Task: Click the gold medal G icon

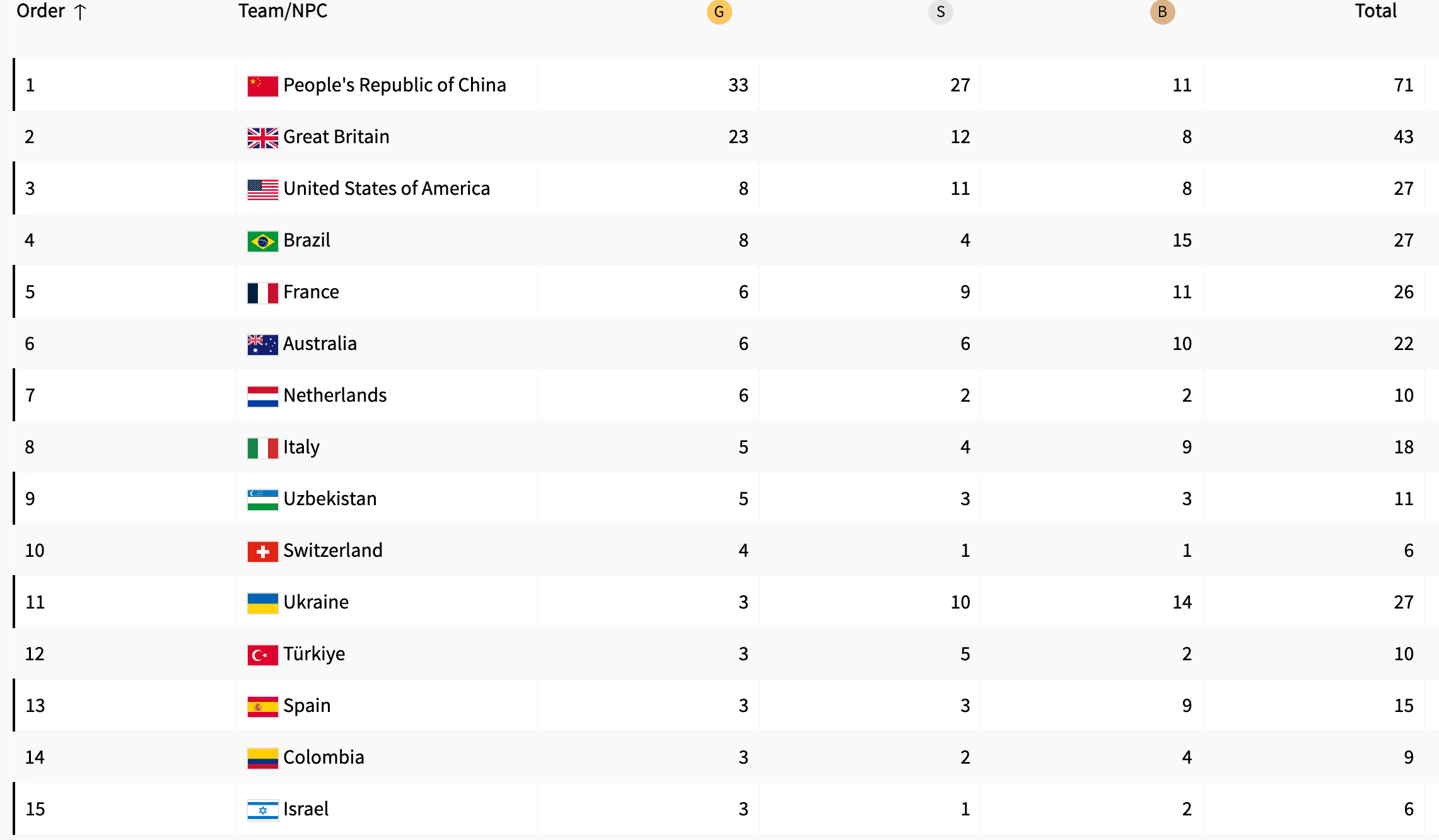Action: click(719, 12)
